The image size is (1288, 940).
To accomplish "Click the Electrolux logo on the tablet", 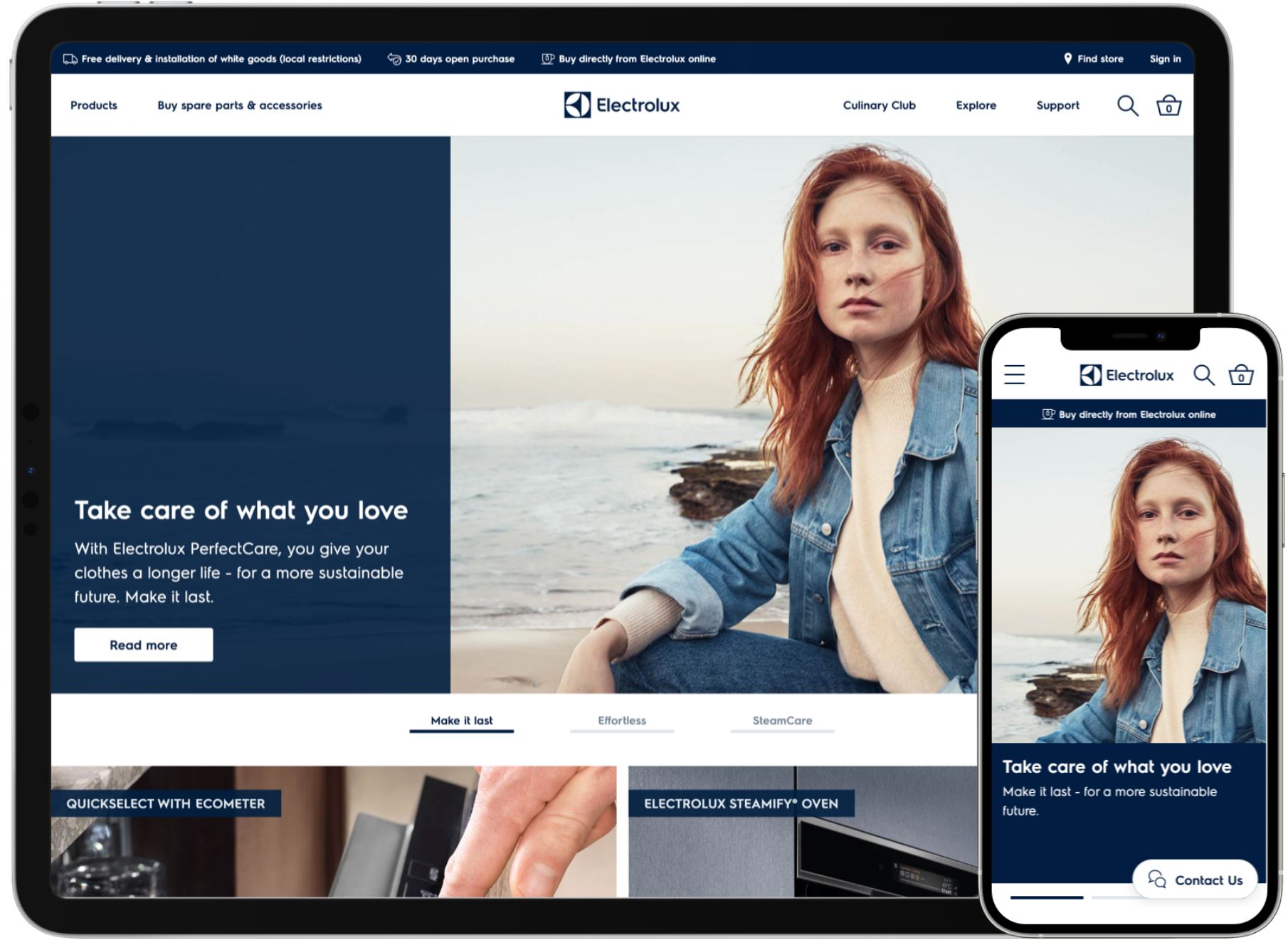I will 621,105.
